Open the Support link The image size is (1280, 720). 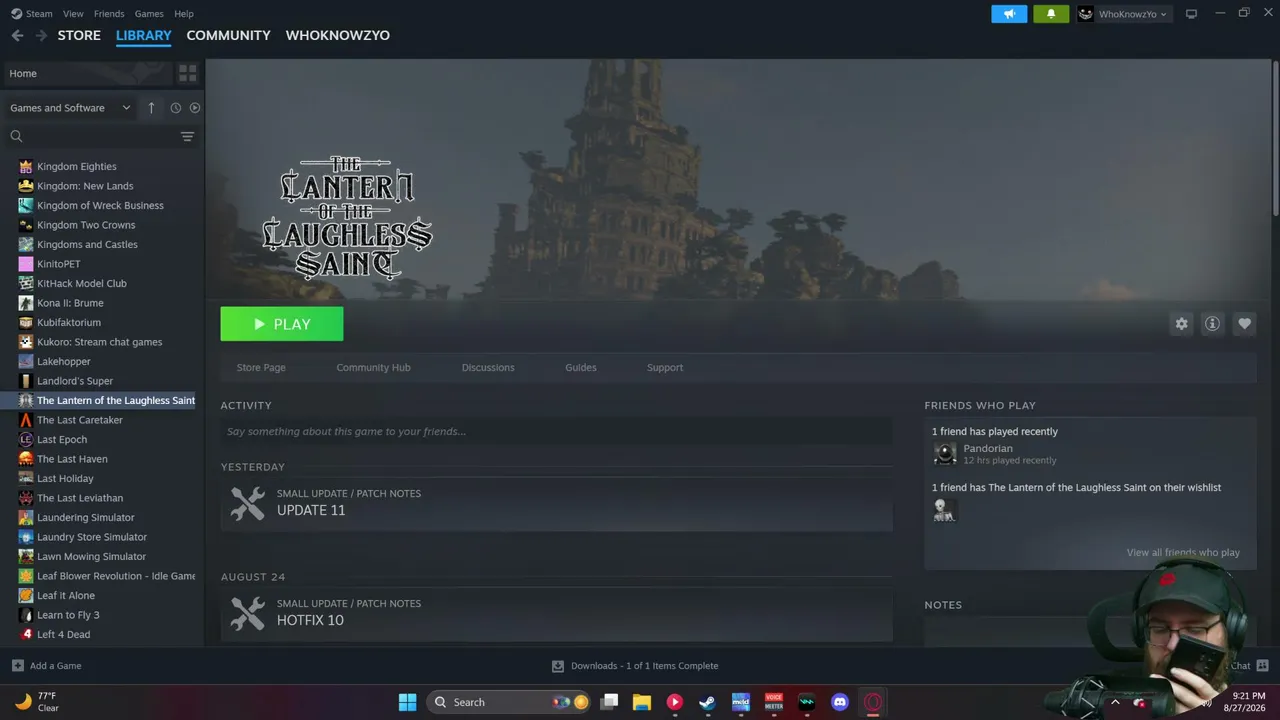665,368
